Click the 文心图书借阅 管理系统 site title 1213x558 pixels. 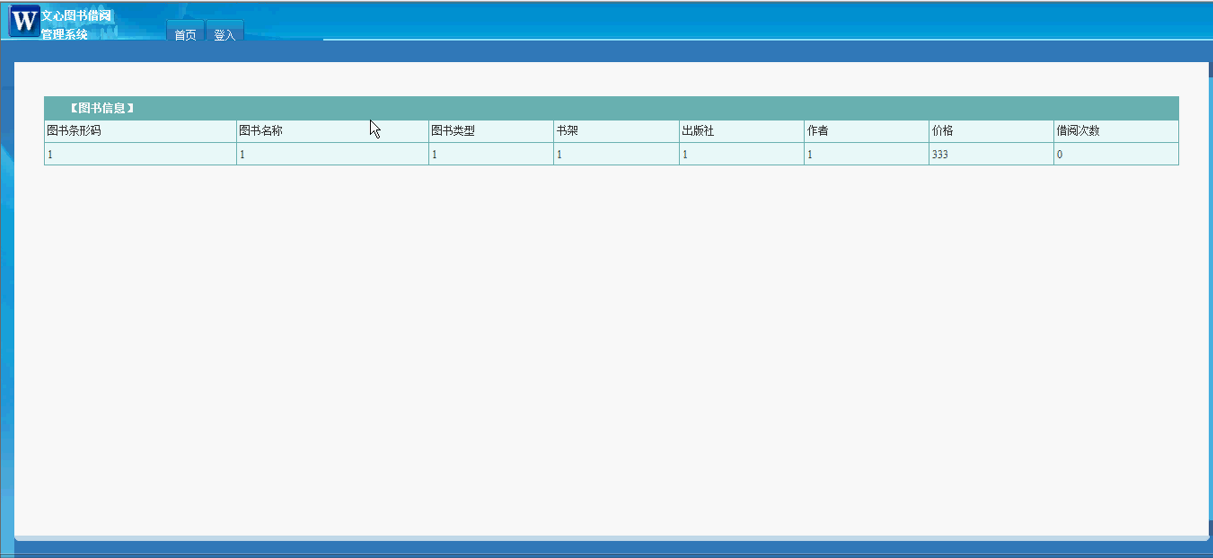(76, 25)
